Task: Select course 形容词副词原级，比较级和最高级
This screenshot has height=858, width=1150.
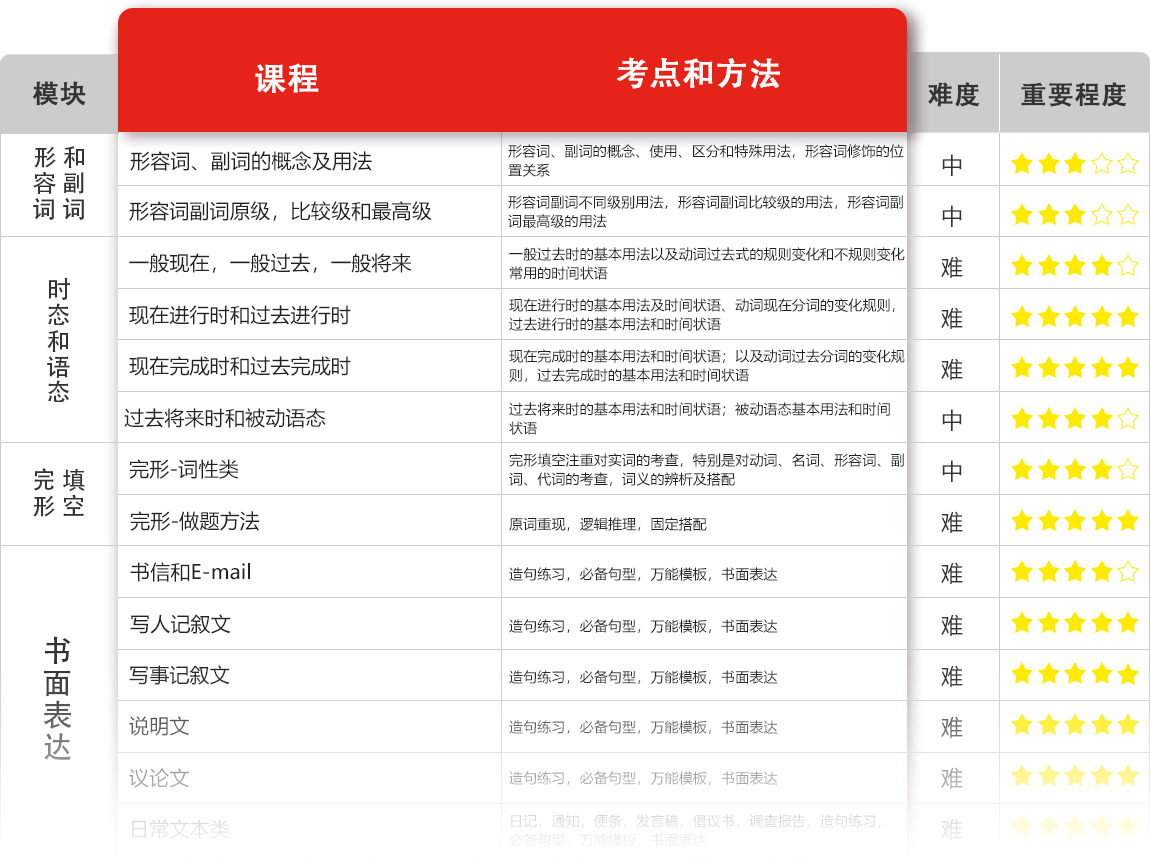Action: coord(280,211)
